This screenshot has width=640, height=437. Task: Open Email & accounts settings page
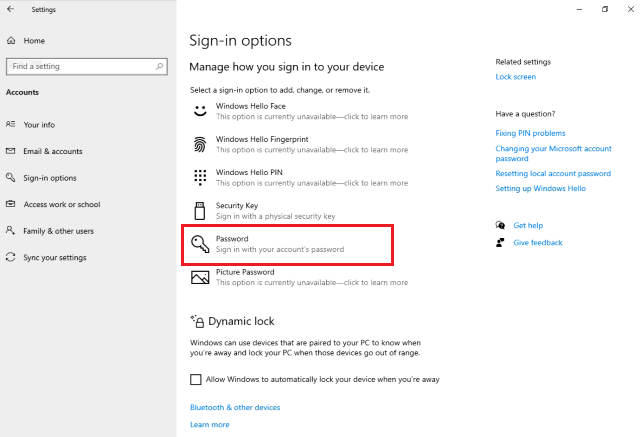click(52, 151)
